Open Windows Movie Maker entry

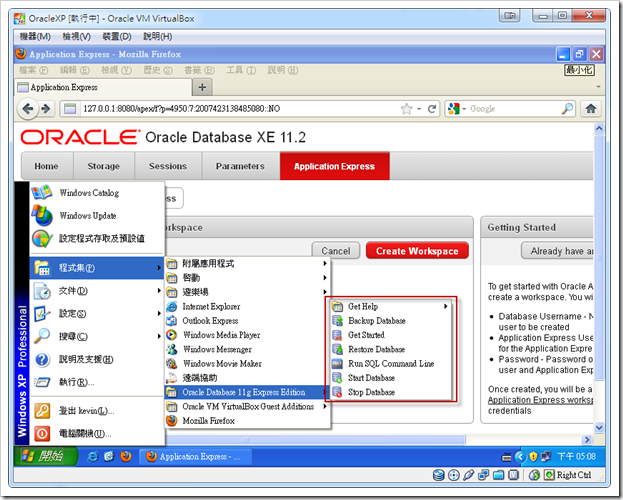tap(247, 364)
